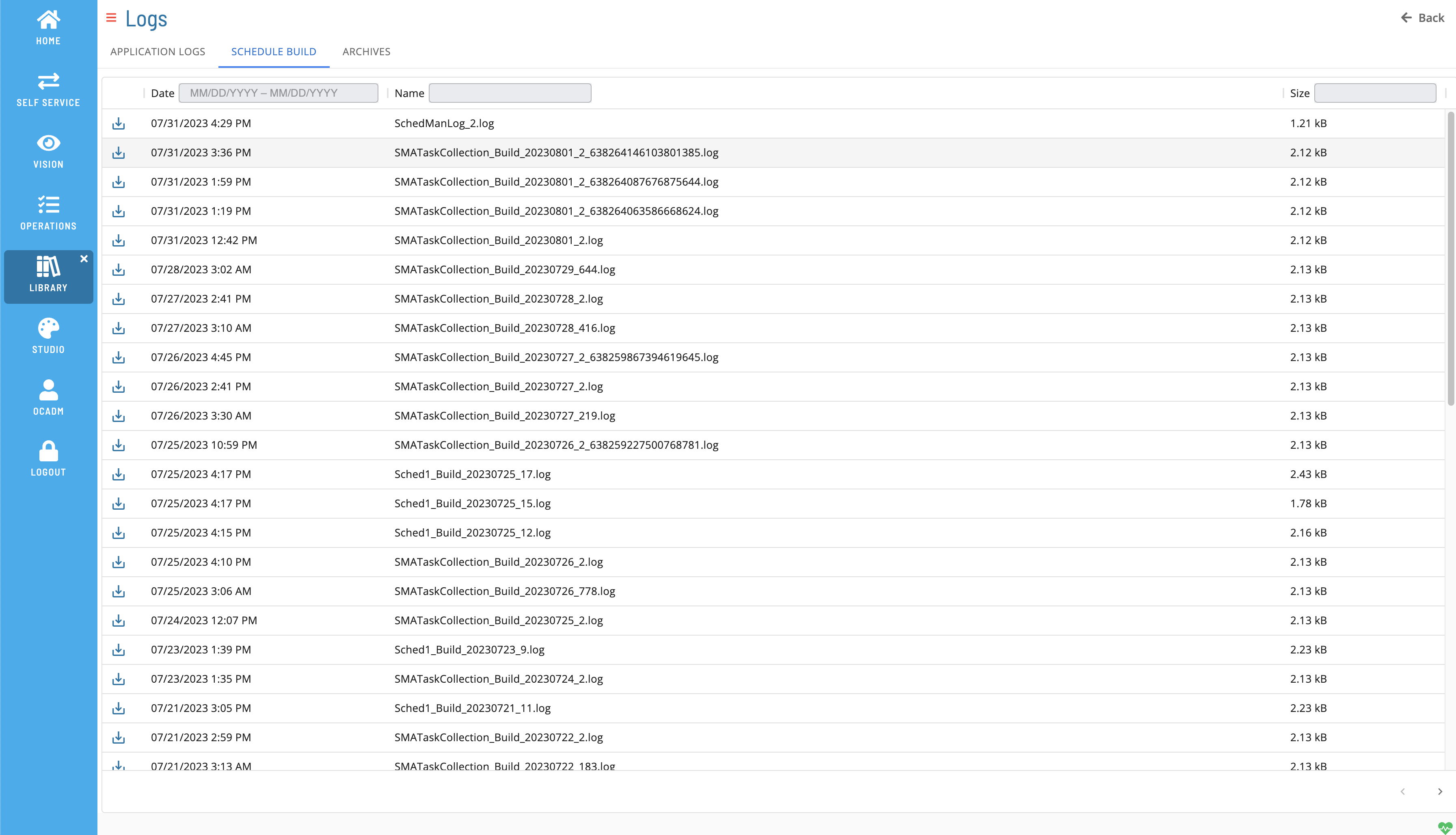1456x835 pixels.
Task: Download Sched1_Build_20230723_9.log
Action: pos(118,649)
